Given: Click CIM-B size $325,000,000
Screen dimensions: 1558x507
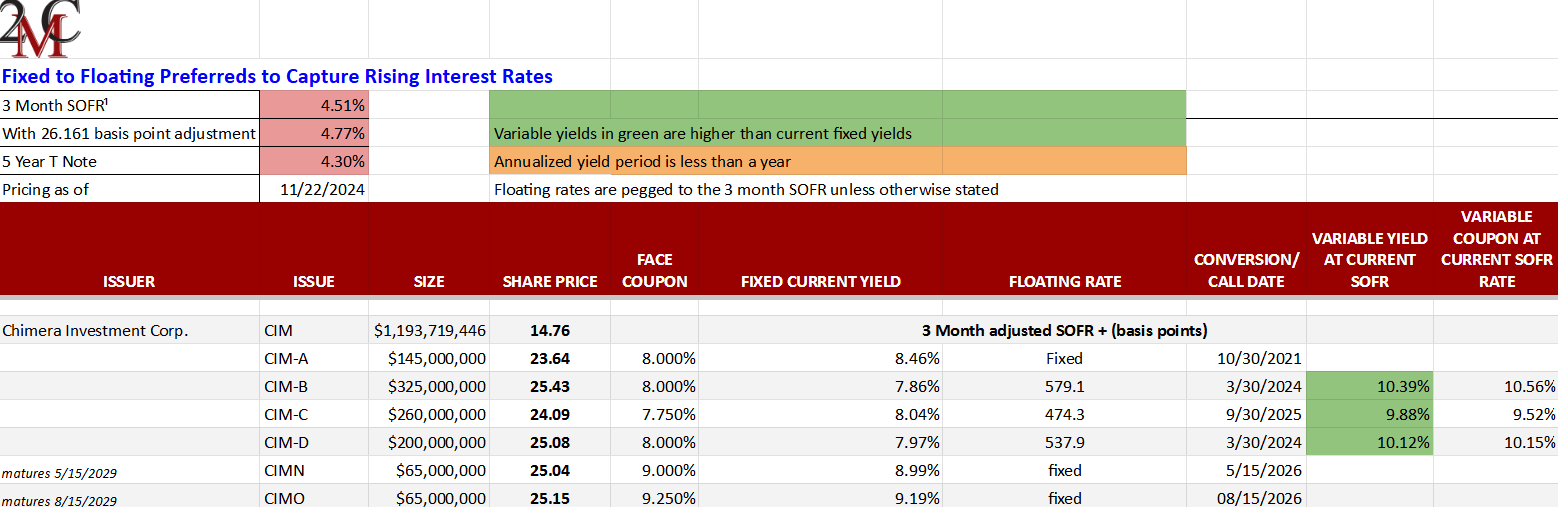Looking at the screenshot, I should click(x=429, y=386).
